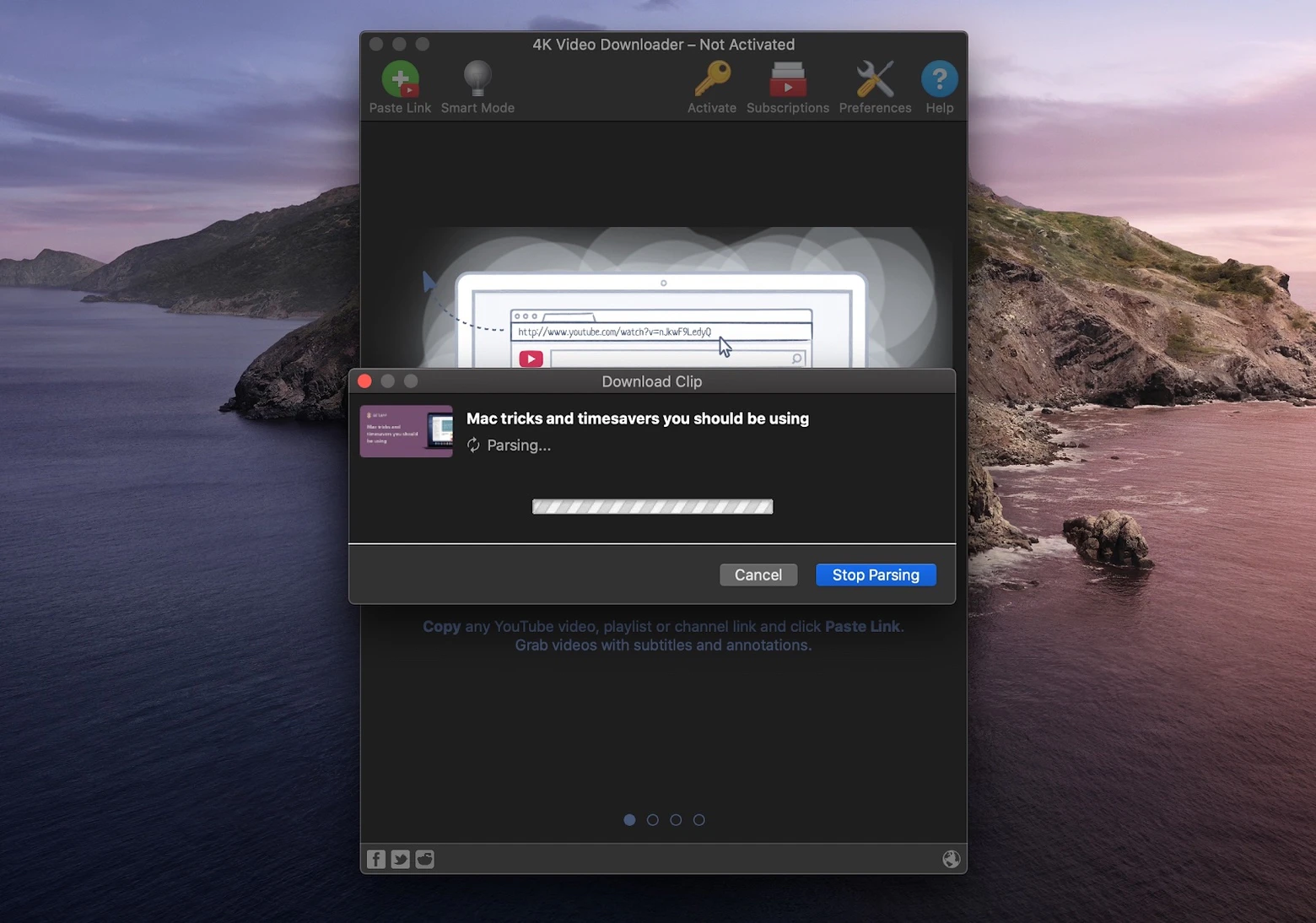Select the second slide page dot

click(x=652, y=820)
